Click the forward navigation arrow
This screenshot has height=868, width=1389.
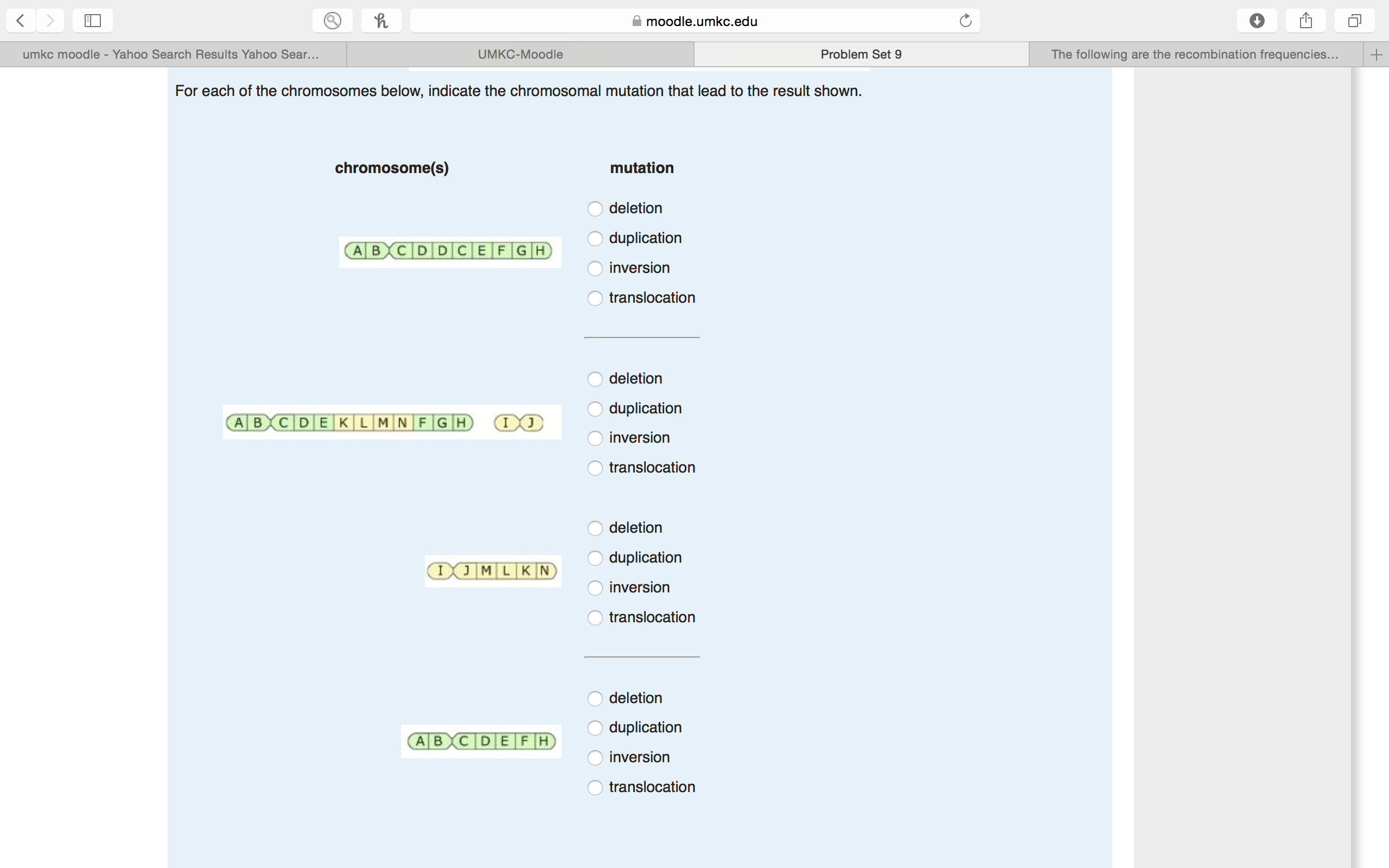click(x=50, y=21)
